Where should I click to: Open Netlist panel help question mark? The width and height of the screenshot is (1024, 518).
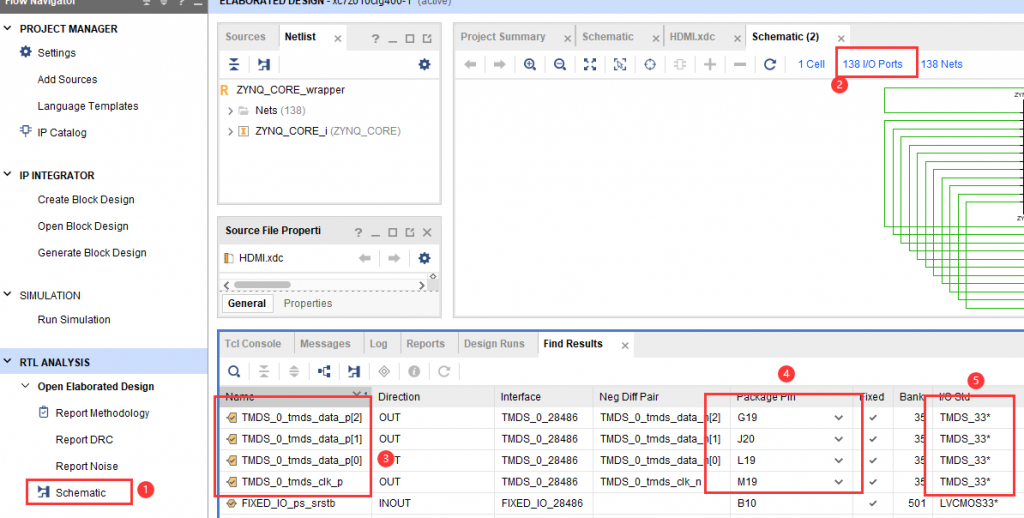click(375, 39)
